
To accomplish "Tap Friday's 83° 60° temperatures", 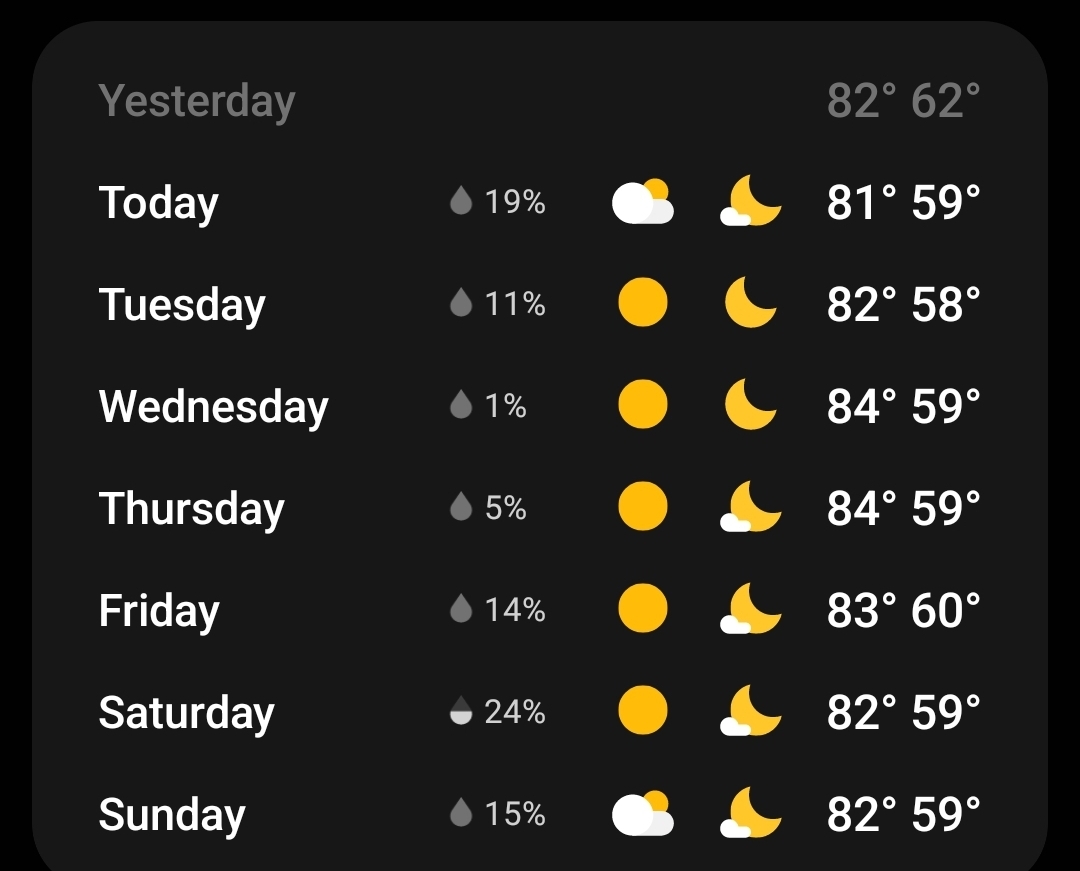I will (x=903, y=610).
